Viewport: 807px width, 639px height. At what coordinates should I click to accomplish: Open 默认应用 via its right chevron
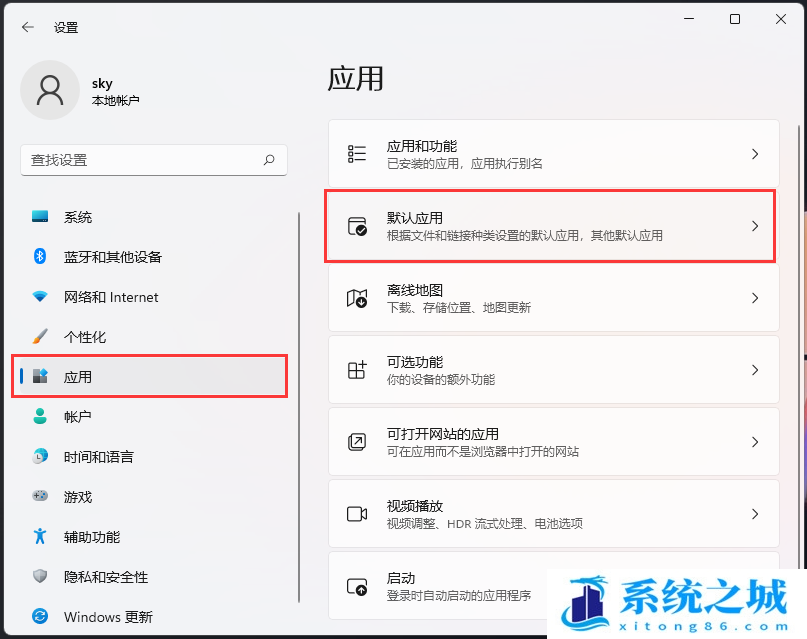755,226
